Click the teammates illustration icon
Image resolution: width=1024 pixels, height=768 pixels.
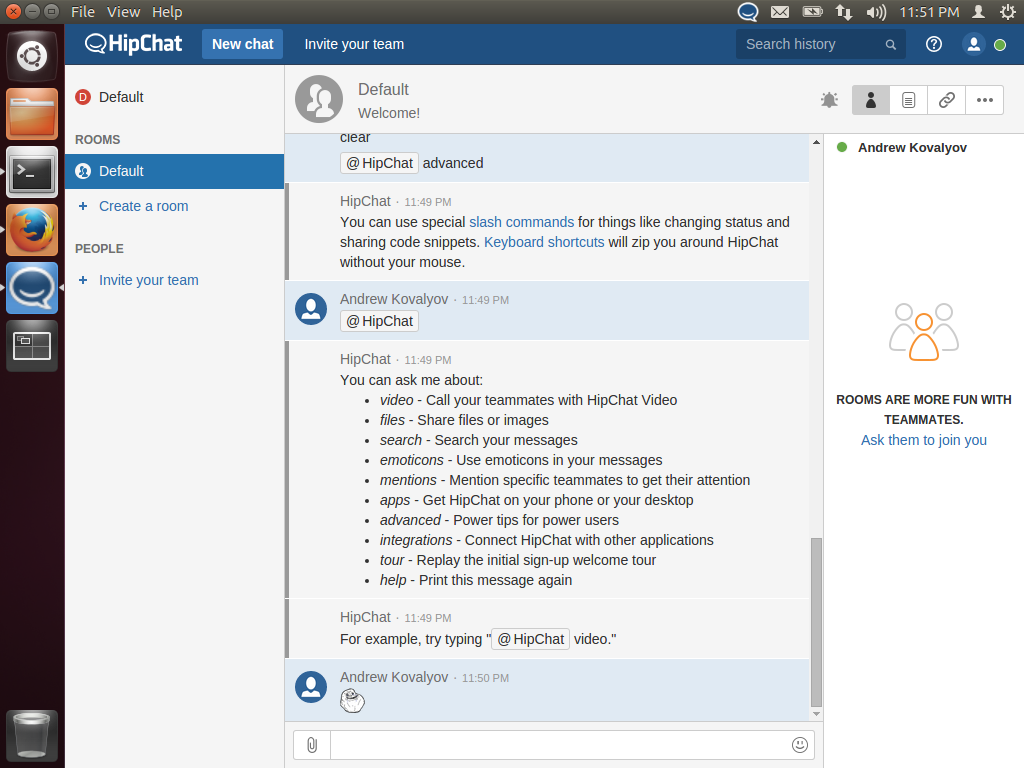(x=923, y=332)
